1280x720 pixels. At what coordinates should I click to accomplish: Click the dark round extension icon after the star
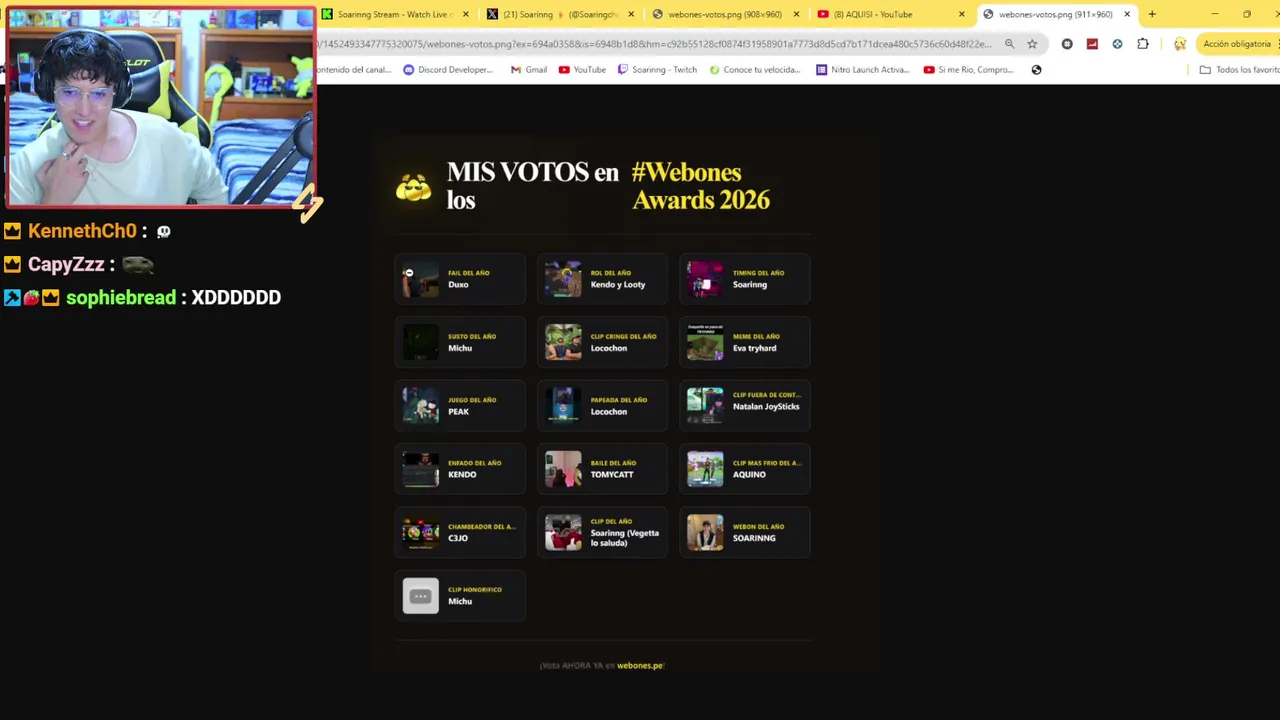1067,44
